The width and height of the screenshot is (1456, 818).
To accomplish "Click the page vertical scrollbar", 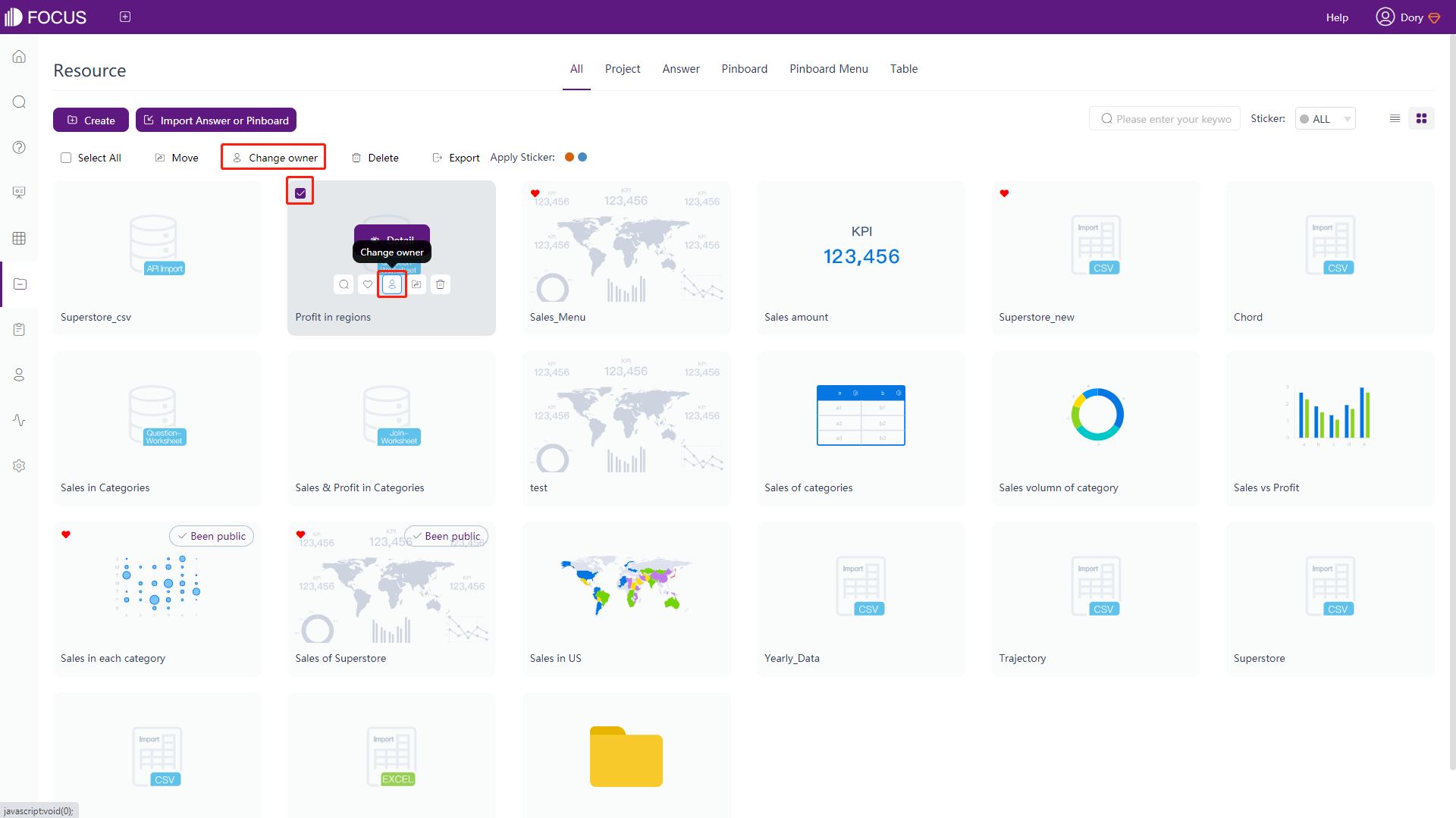I will click(x=1451, y=402).
